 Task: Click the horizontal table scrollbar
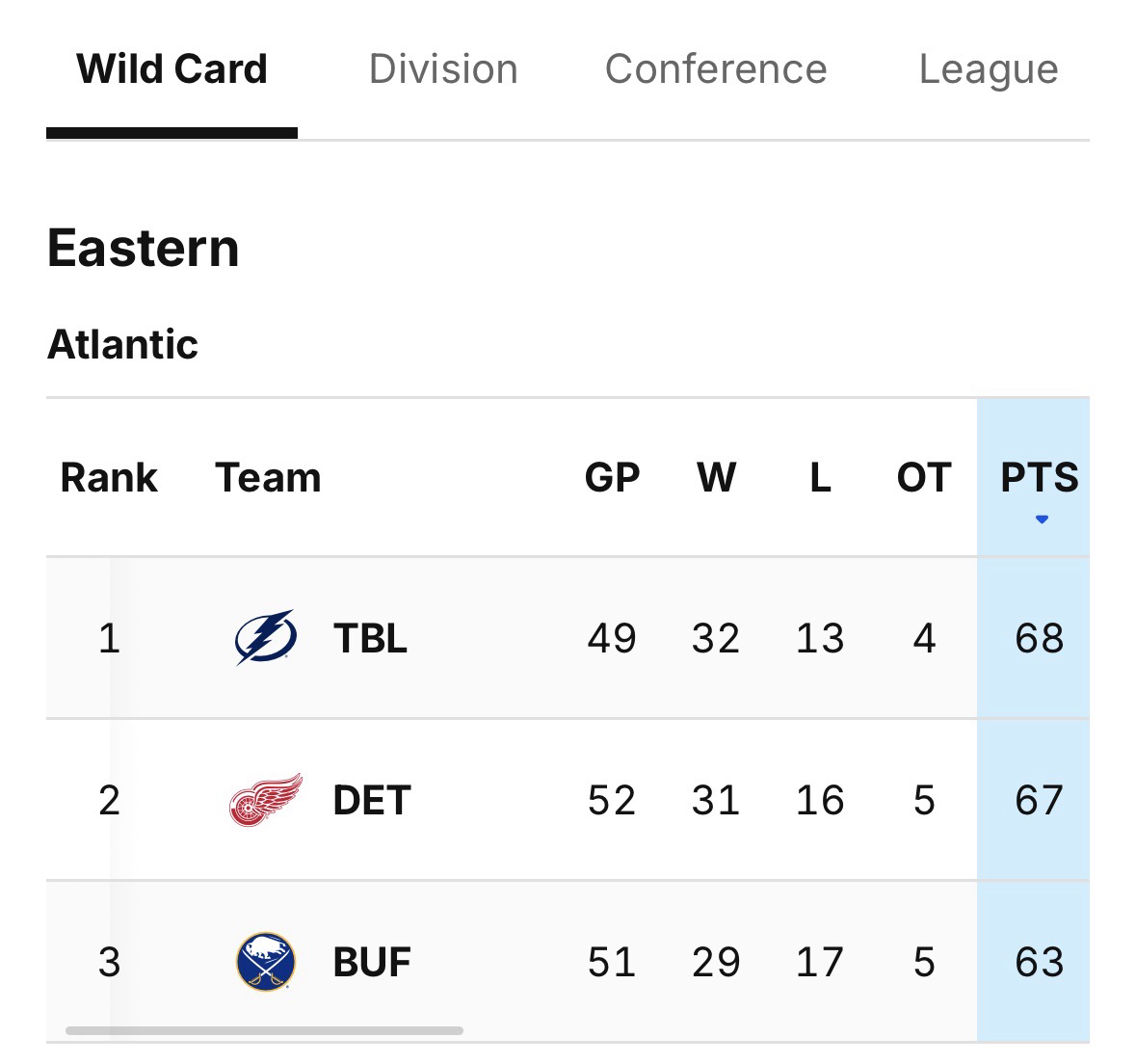pyautogui.click(x=264, y=1030)
